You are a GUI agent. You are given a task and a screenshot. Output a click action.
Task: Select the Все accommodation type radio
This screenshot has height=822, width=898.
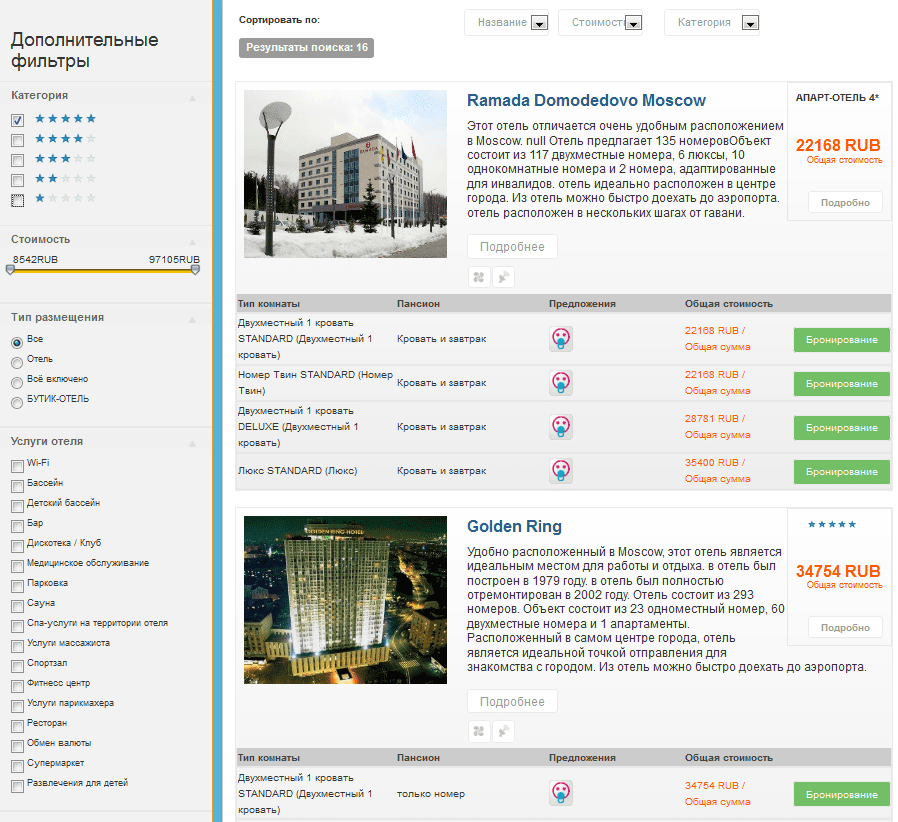[17, 343]
